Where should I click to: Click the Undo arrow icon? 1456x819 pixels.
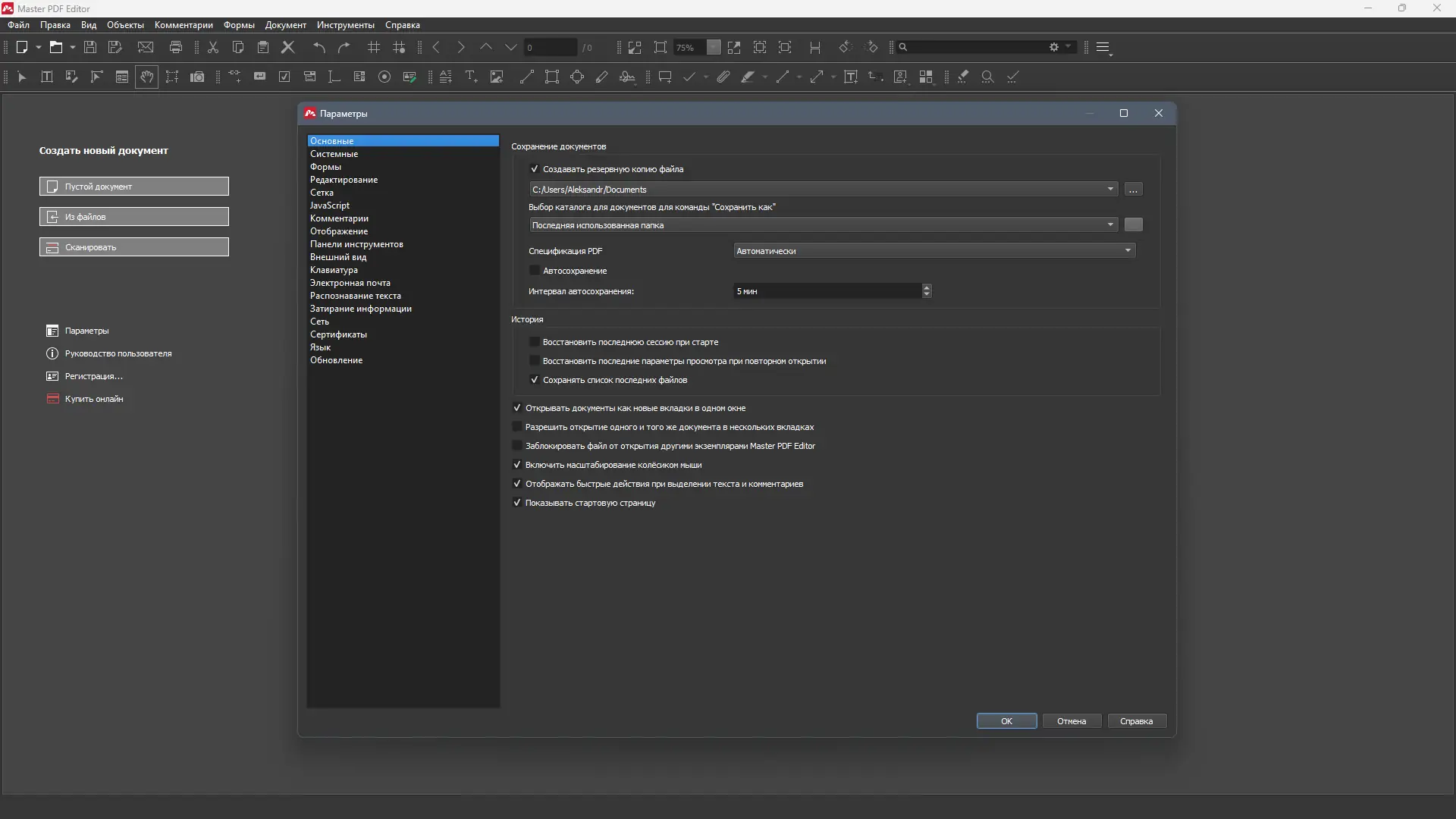pos(319,47)
